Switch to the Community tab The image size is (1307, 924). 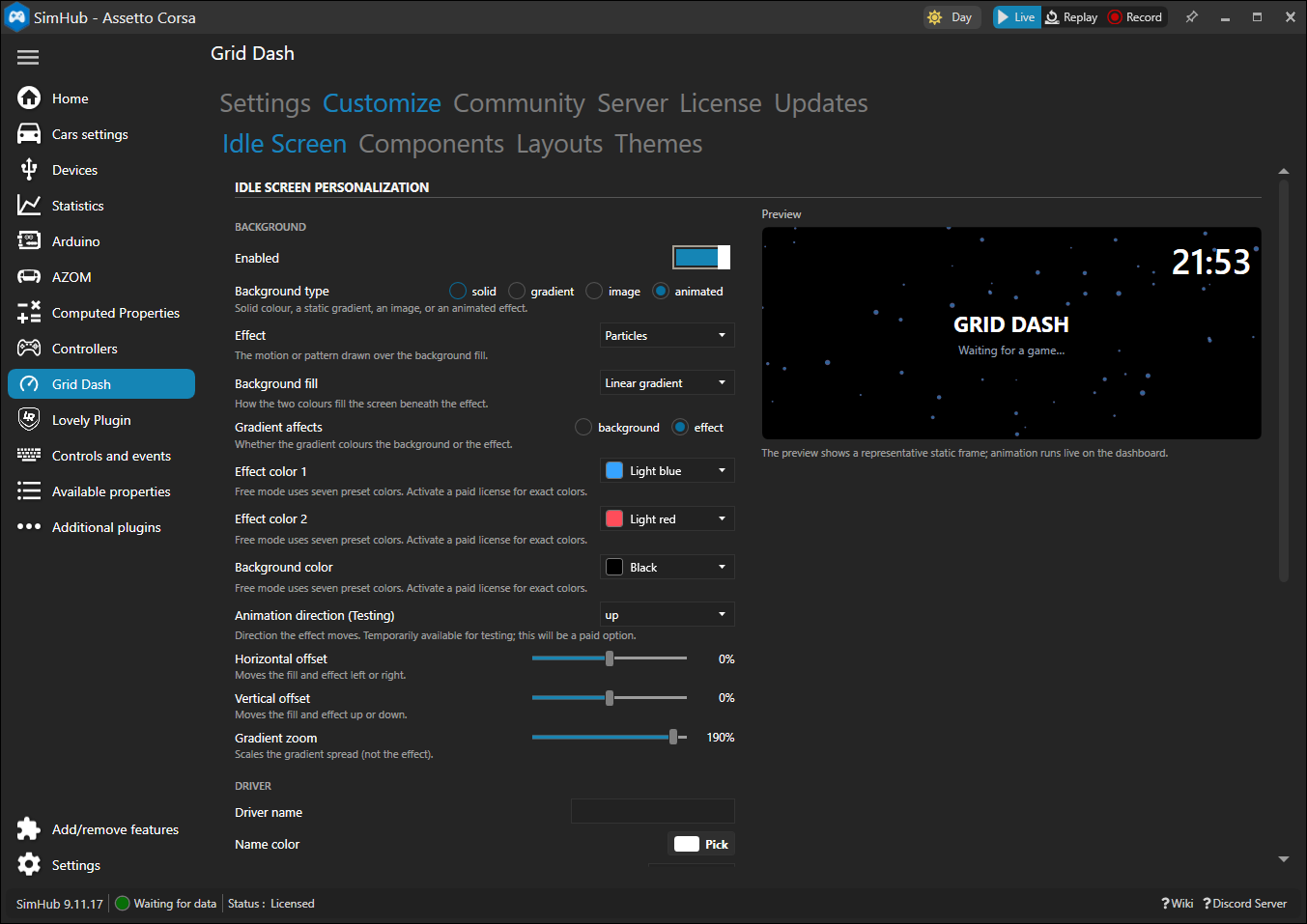[x=519, y=103]
